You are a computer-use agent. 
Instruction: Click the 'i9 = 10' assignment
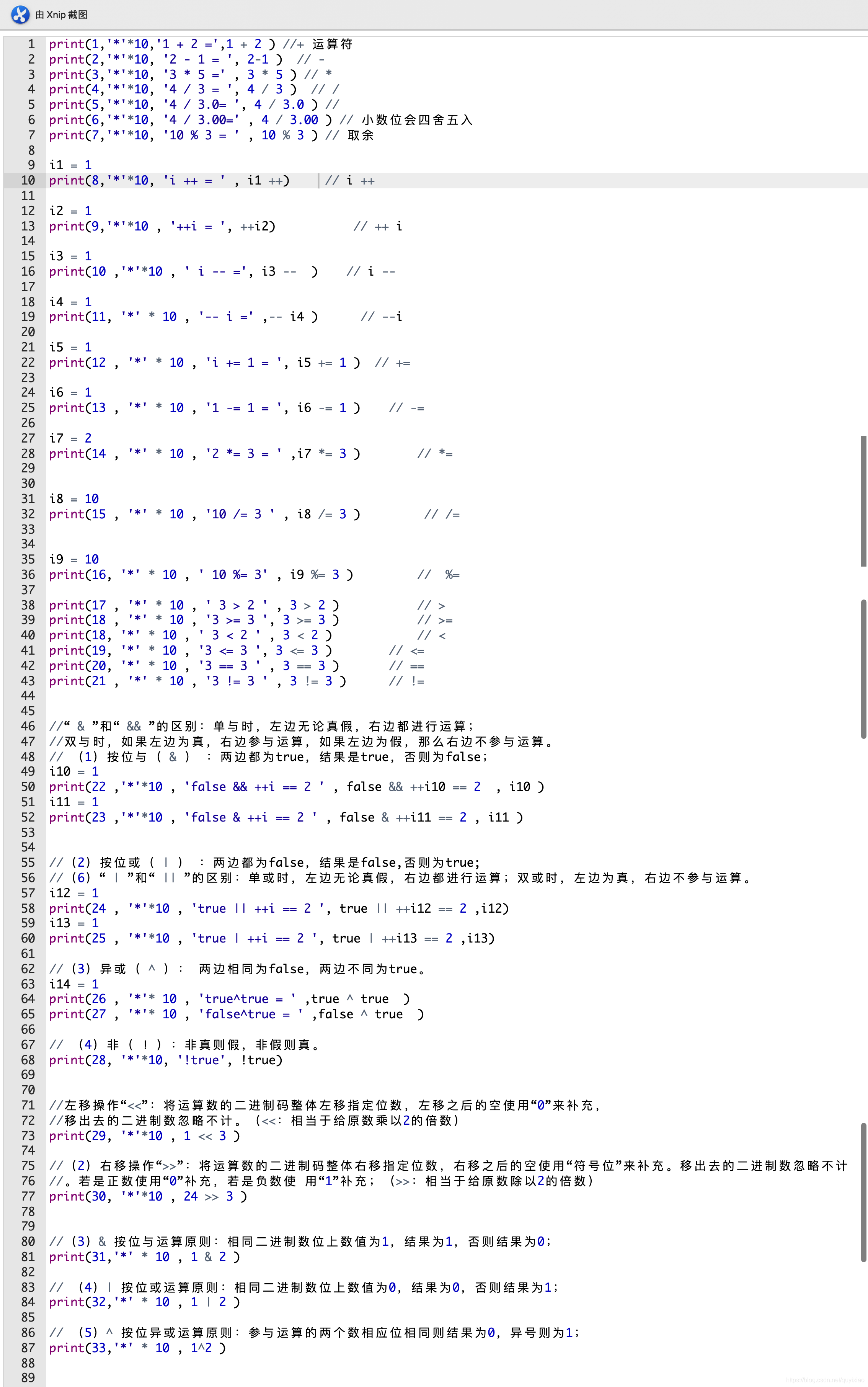[74, 559]
